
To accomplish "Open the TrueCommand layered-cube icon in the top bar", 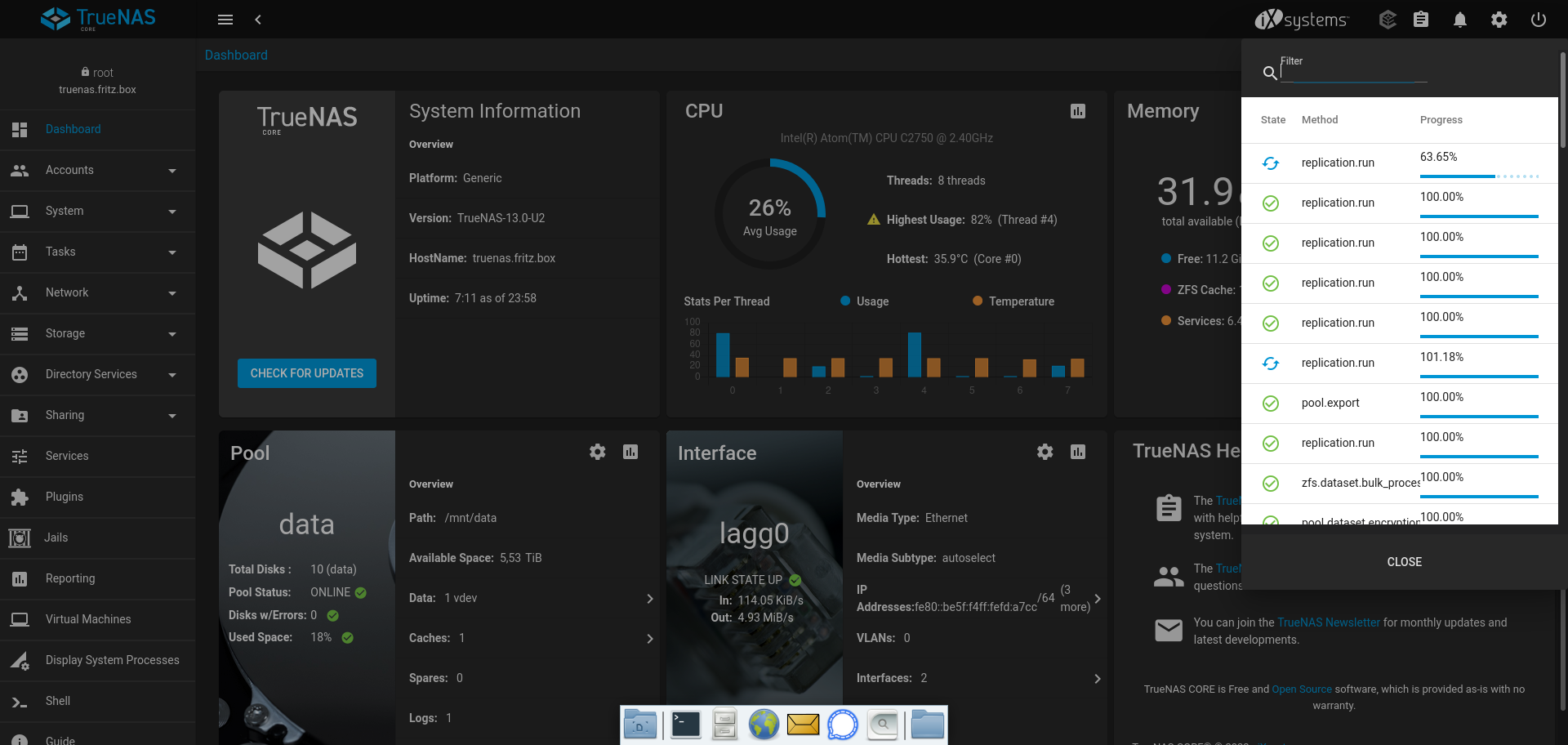I will click(1388, 20).
